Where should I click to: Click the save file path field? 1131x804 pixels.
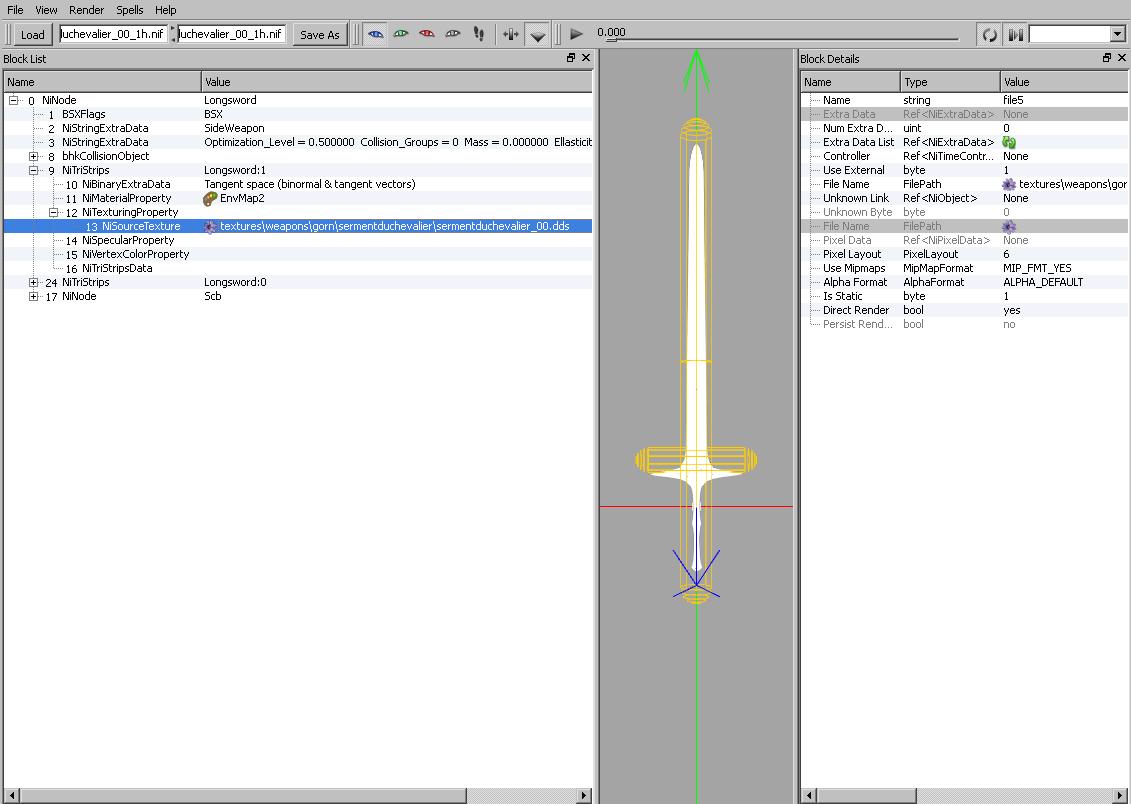(x=232, y=34)
